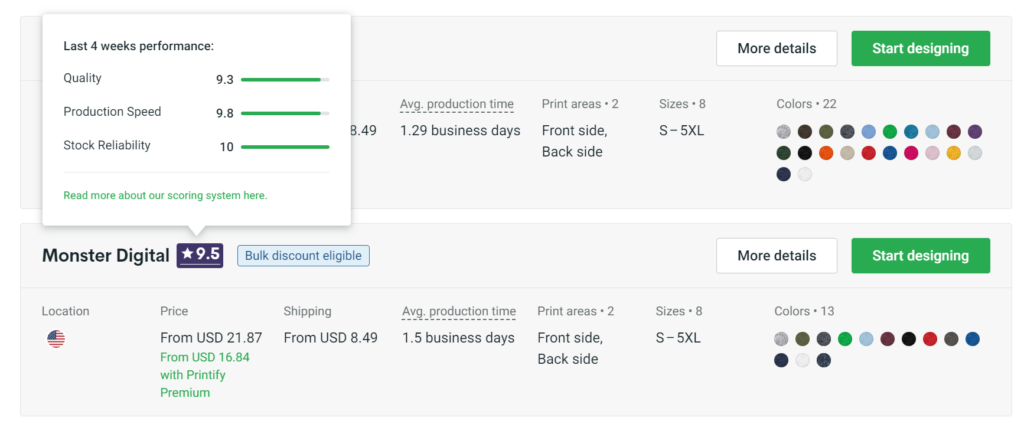
Task: Pick the dark forest green swatch in 22-color list
Action: tap(784, 153)
